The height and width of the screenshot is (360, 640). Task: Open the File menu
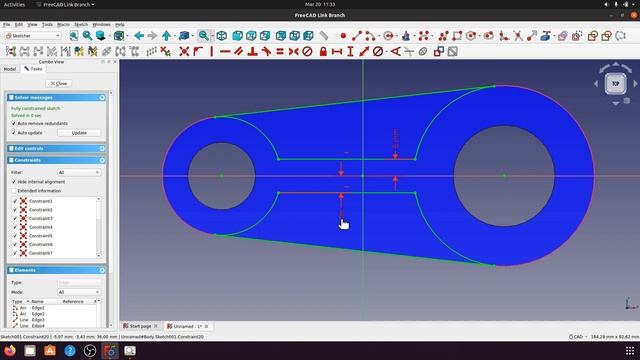tap(7, 24)
